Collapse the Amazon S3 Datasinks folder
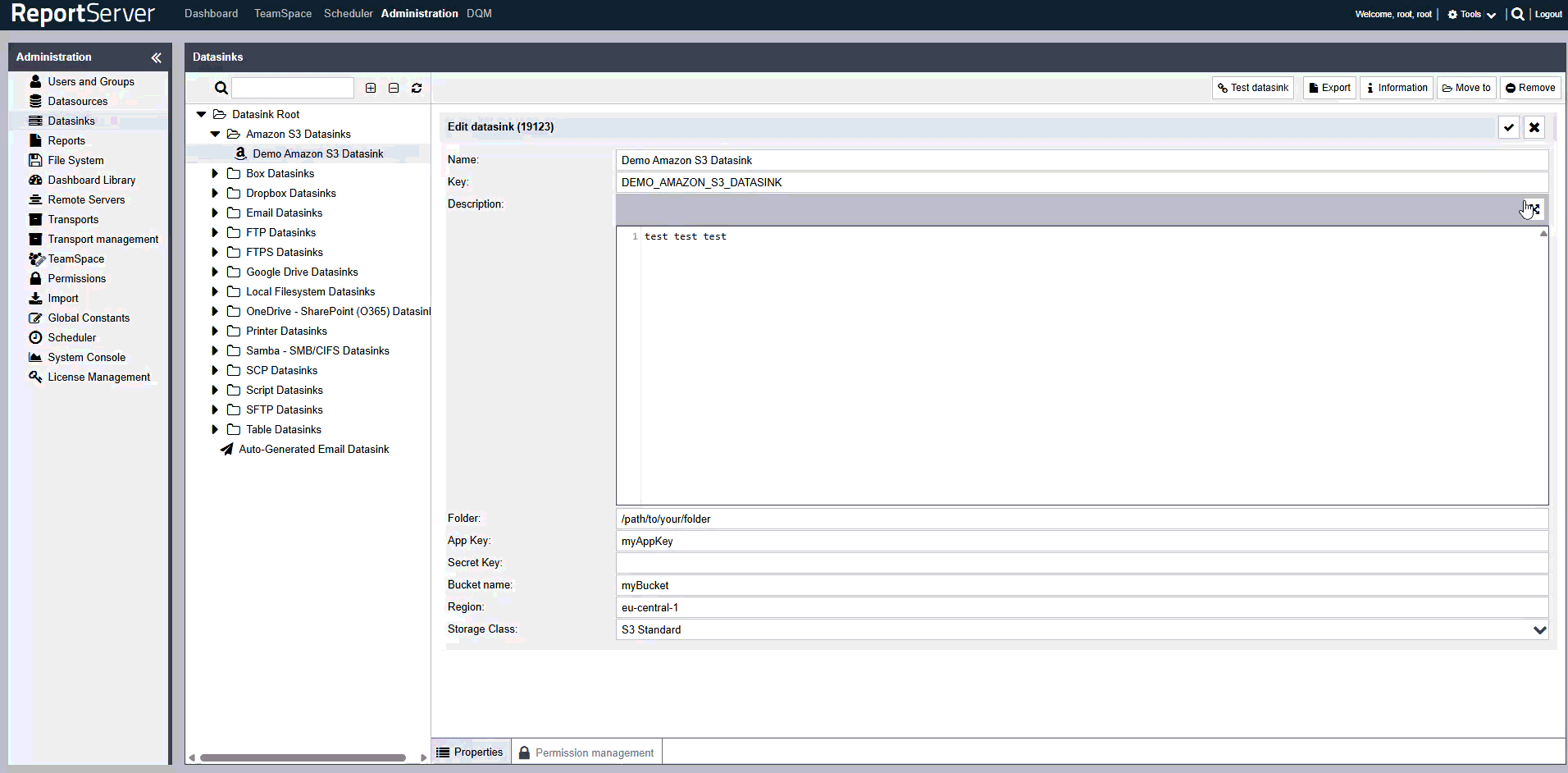Image resolution: width=1568 pixels, height=773 pixels. click(x=216, y=134)
